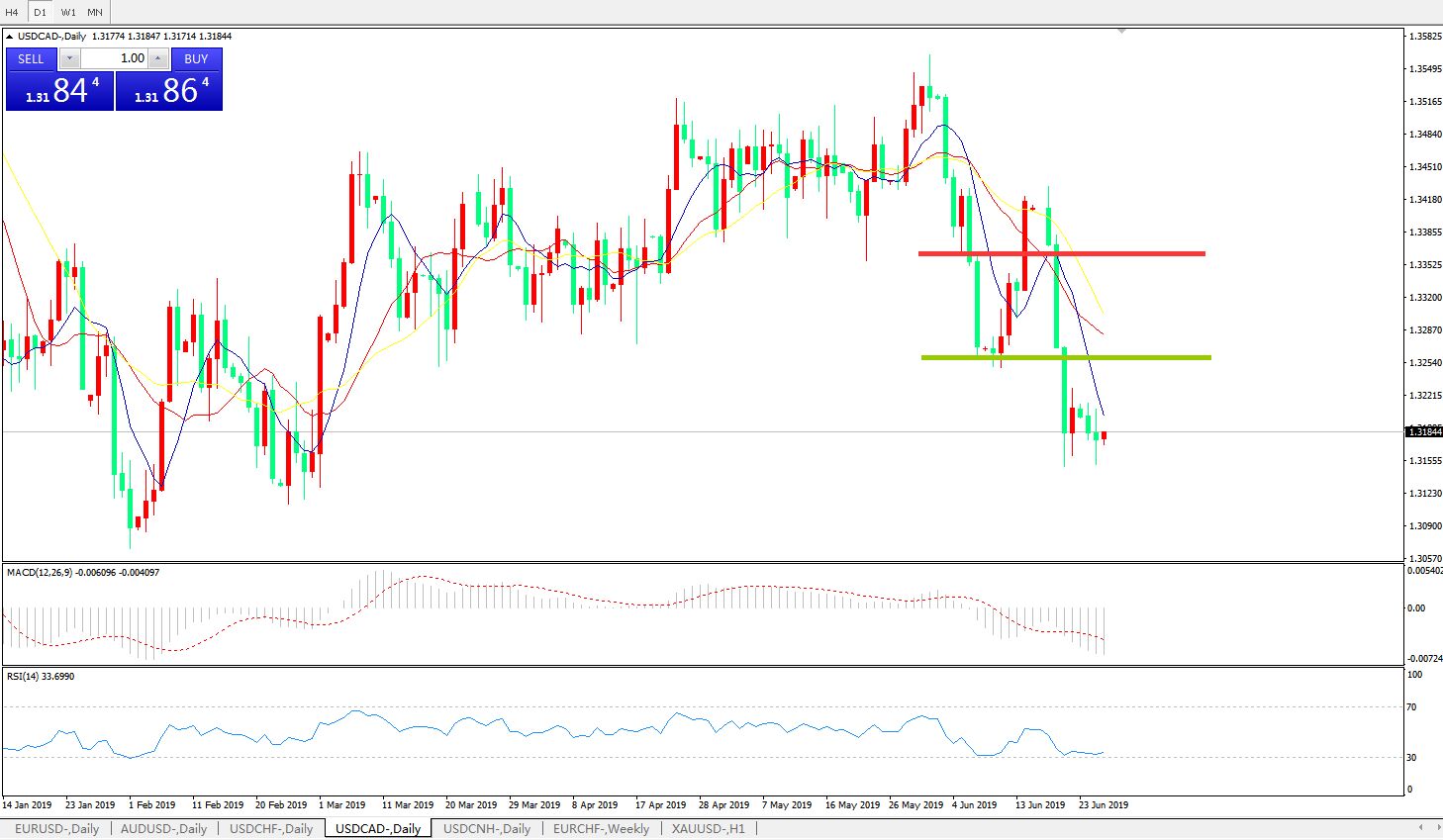Decrease trade volume with down arrow
Screen dimensions: 1443x840
coord(69,58)
